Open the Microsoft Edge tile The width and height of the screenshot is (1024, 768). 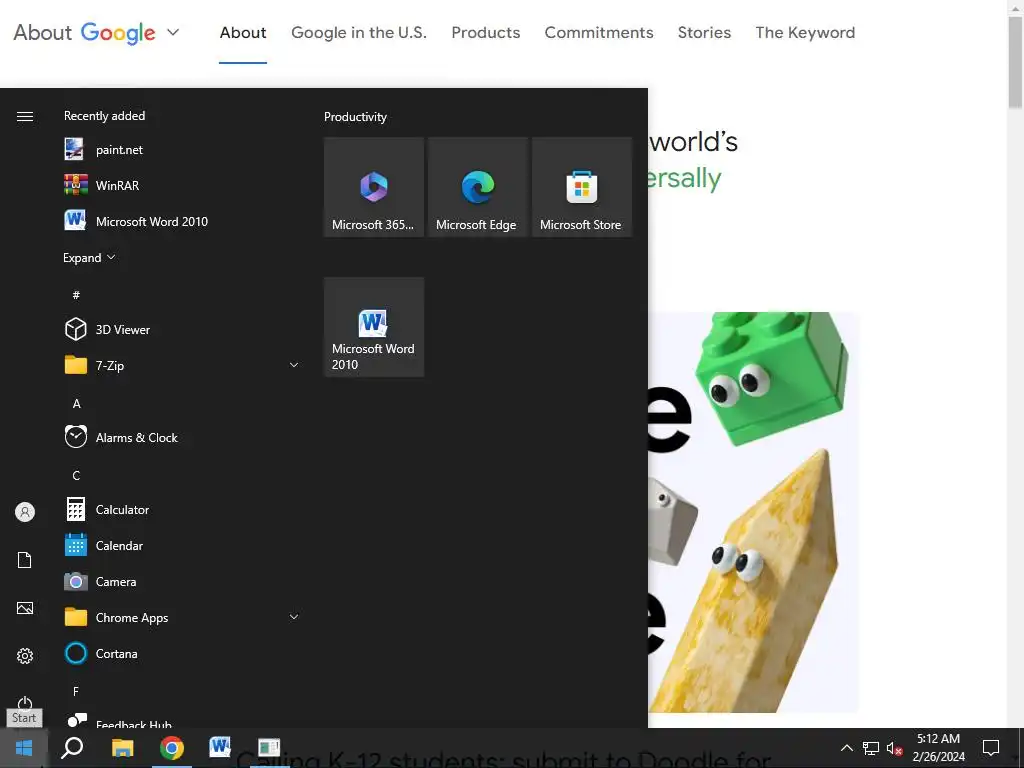[477, 187]
